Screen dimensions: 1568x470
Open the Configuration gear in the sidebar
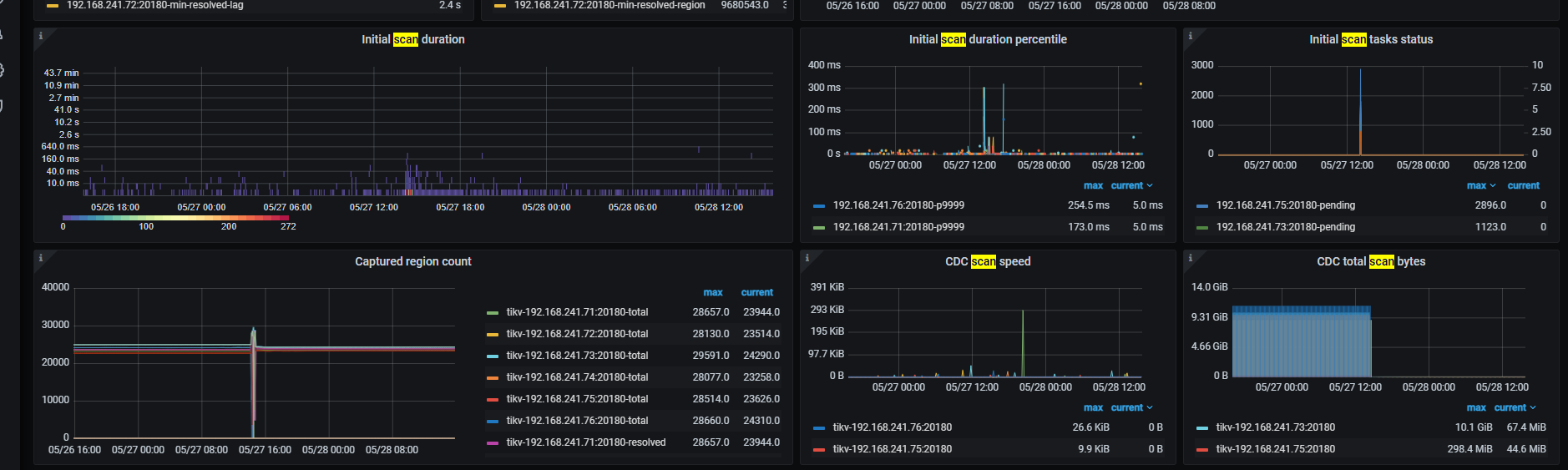[x=3, y=70]
